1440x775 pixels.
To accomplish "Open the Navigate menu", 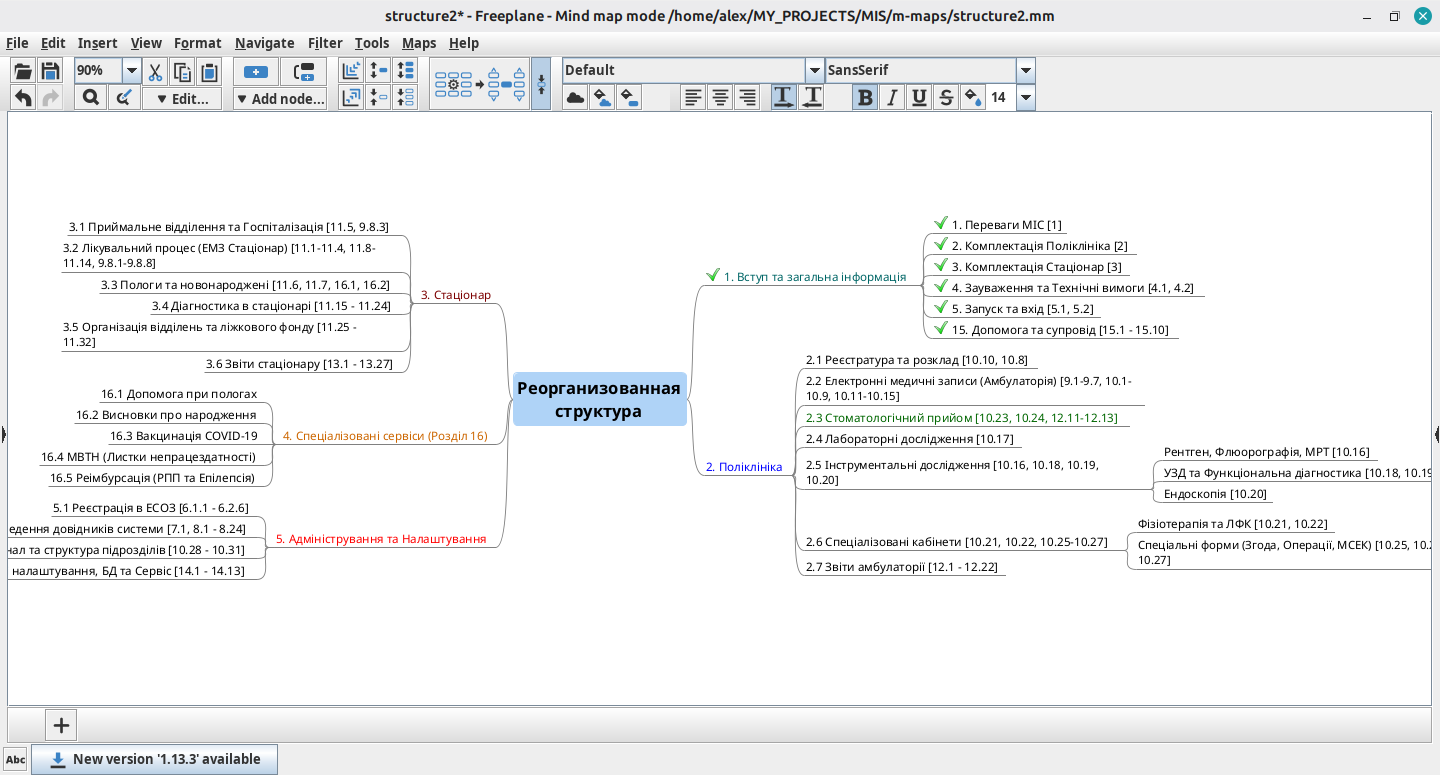I will tap(265, 43).
